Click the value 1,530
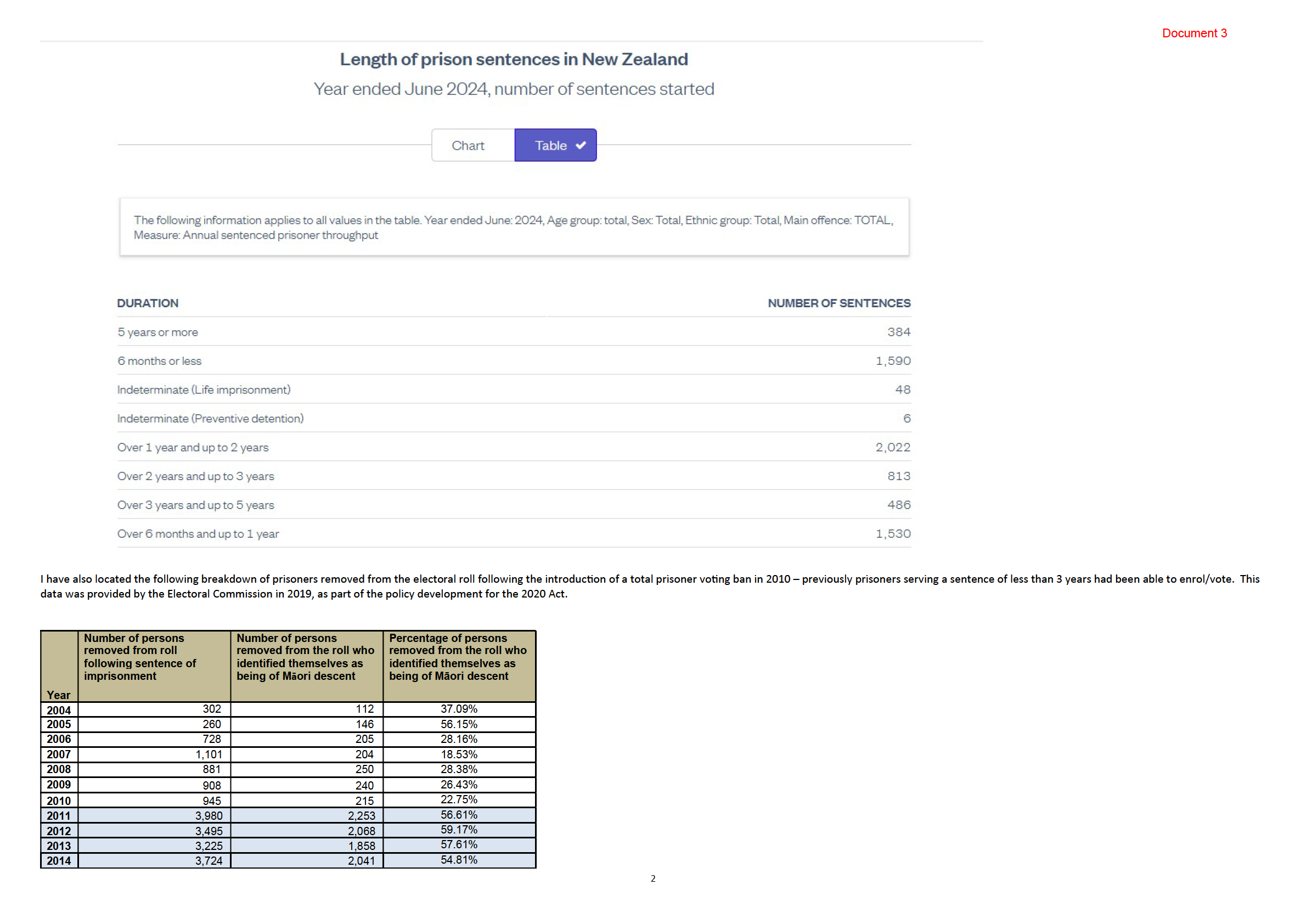This screenshot has width=1306, height=924. click(x=893, y=534)
